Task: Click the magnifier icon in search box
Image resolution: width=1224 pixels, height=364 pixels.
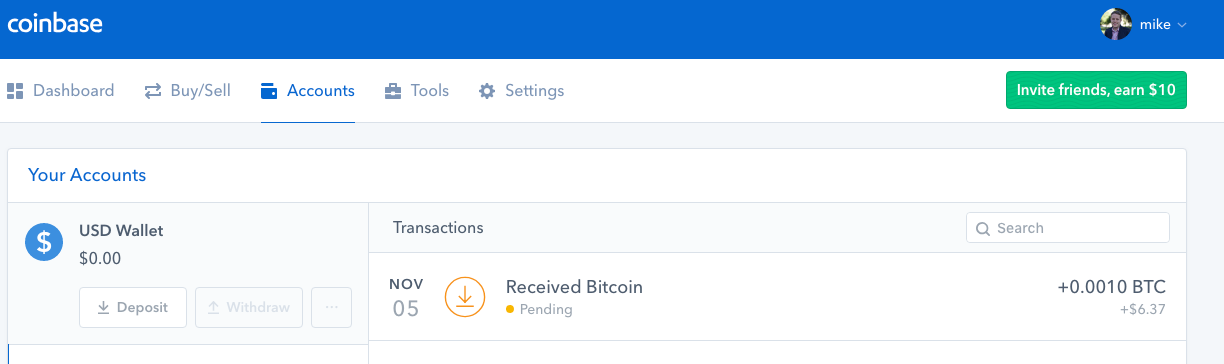Action: coord(983,228)
